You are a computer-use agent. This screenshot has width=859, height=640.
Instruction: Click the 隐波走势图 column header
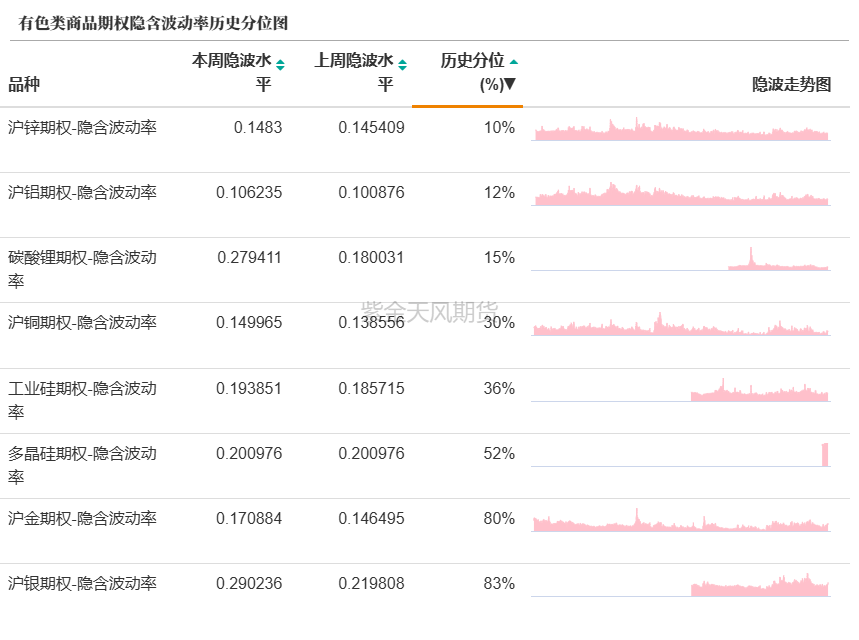[791, 84]
